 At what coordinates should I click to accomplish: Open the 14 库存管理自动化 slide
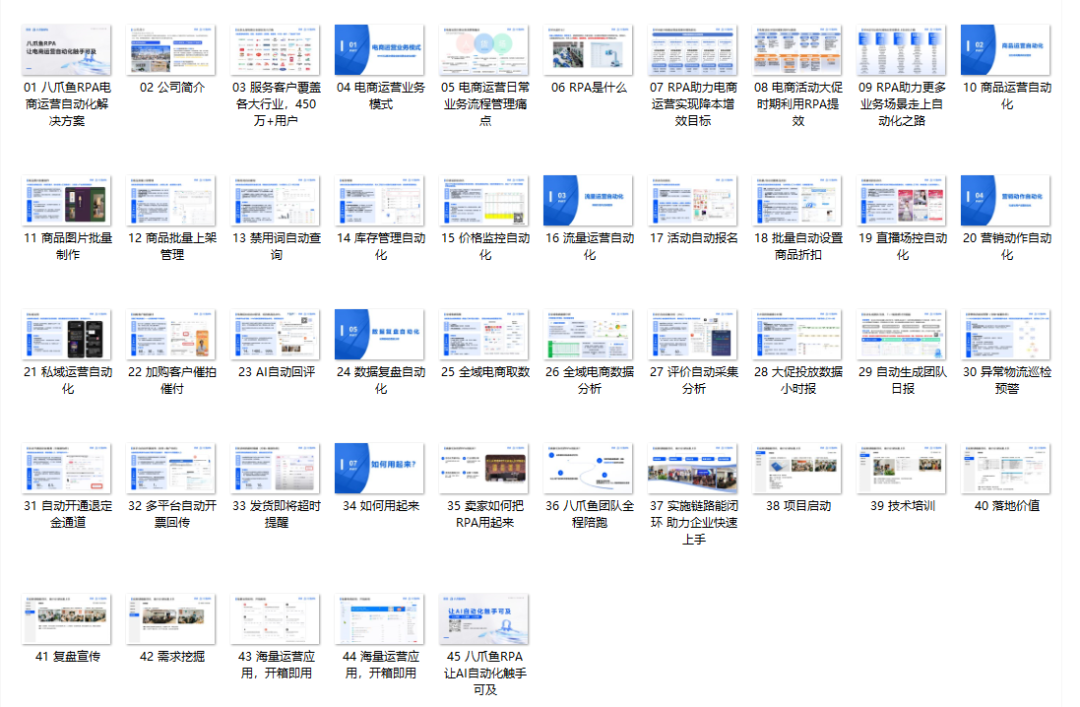pyautogui.click(x=380, y=201)
